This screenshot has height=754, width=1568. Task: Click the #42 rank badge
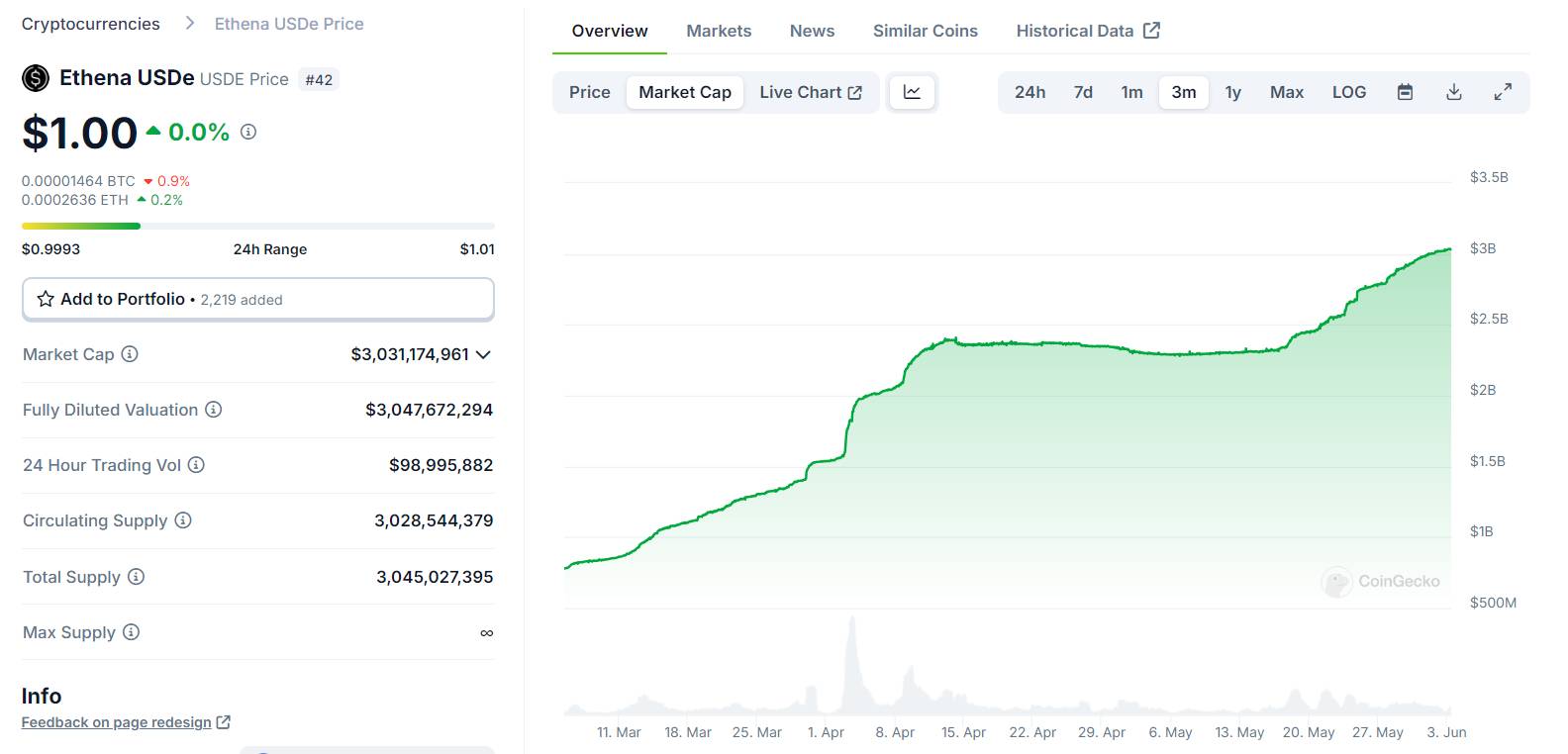(x=319, y=79)
